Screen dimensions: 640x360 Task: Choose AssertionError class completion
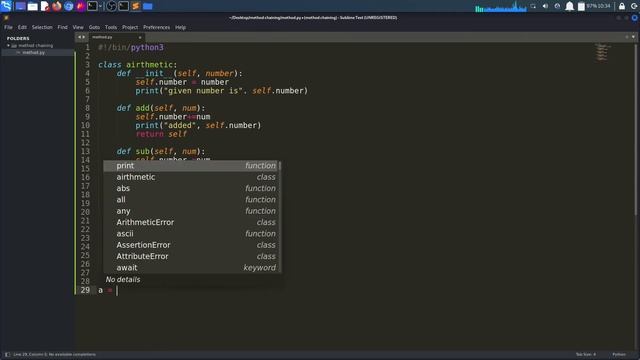(191, 245)
